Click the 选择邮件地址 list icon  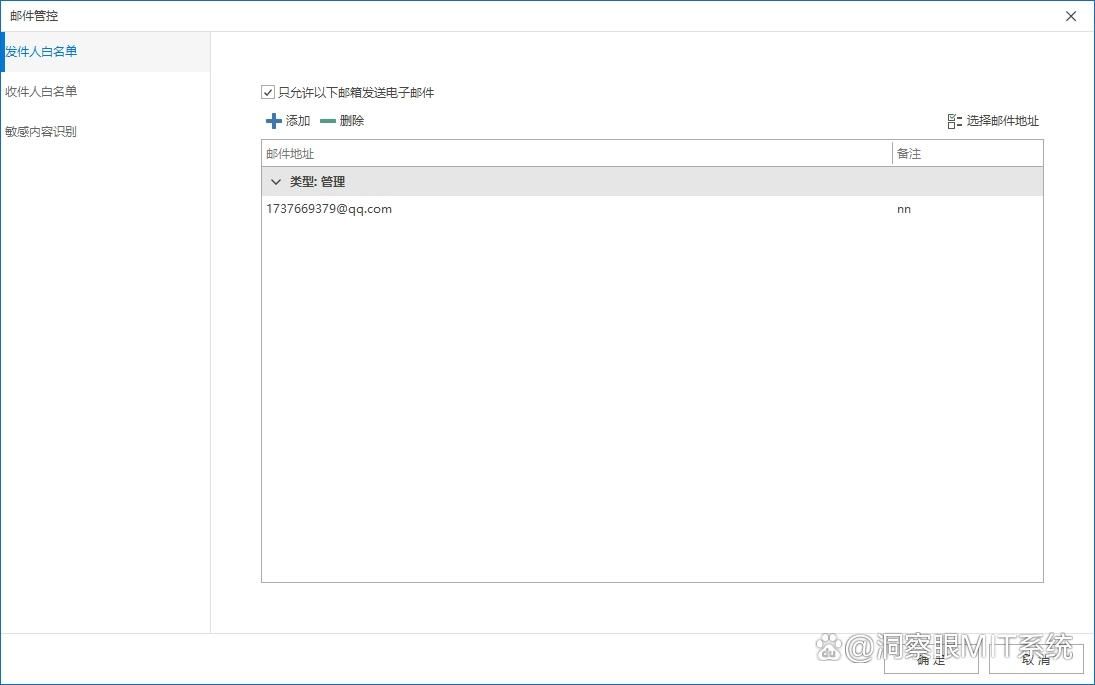[x=954, y=121]
